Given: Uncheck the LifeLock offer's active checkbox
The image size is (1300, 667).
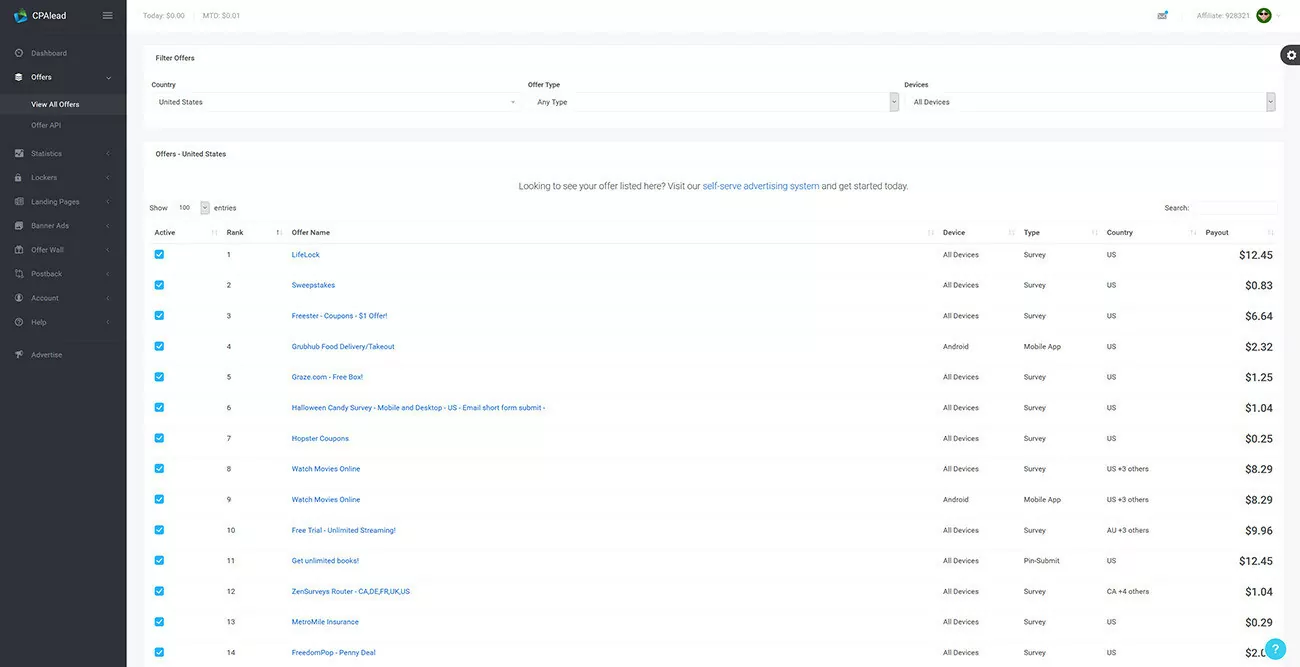Looking at the screenshot, I should (158, 254).
